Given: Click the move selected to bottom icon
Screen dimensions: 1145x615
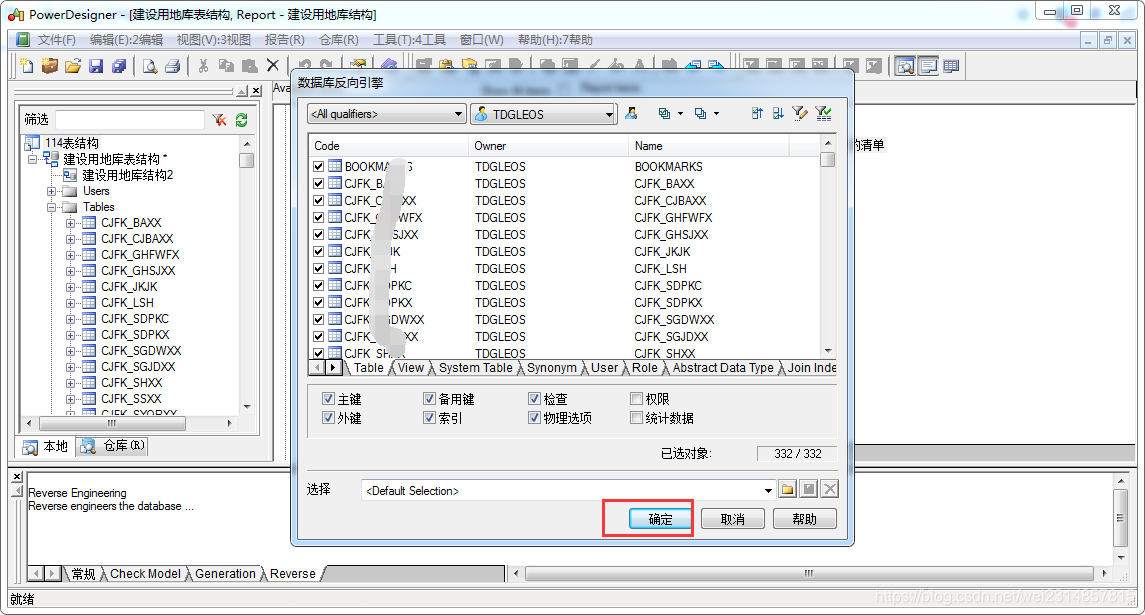Looking at the screenshot, I should tap(778, 113).
